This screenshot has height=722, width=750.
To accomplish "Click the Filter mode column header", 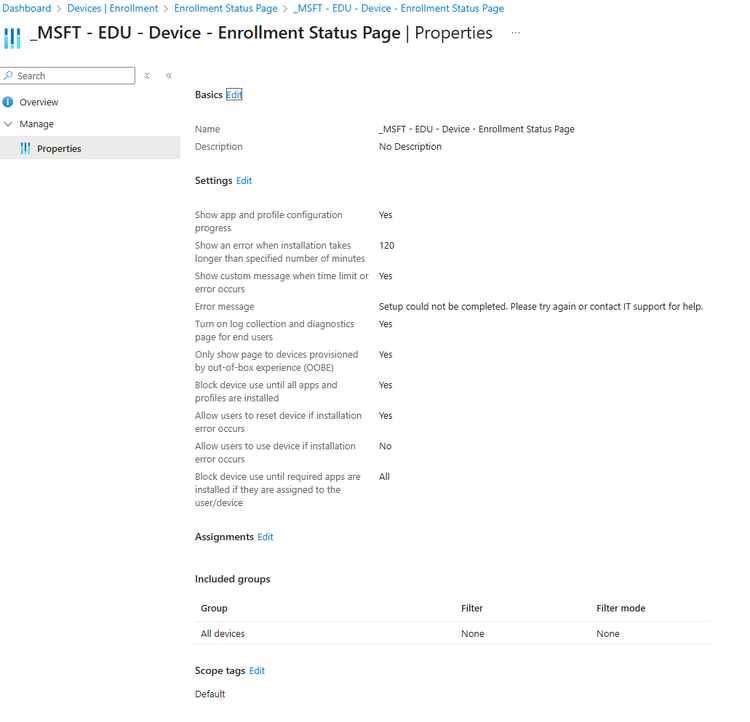I will [621, 608].
